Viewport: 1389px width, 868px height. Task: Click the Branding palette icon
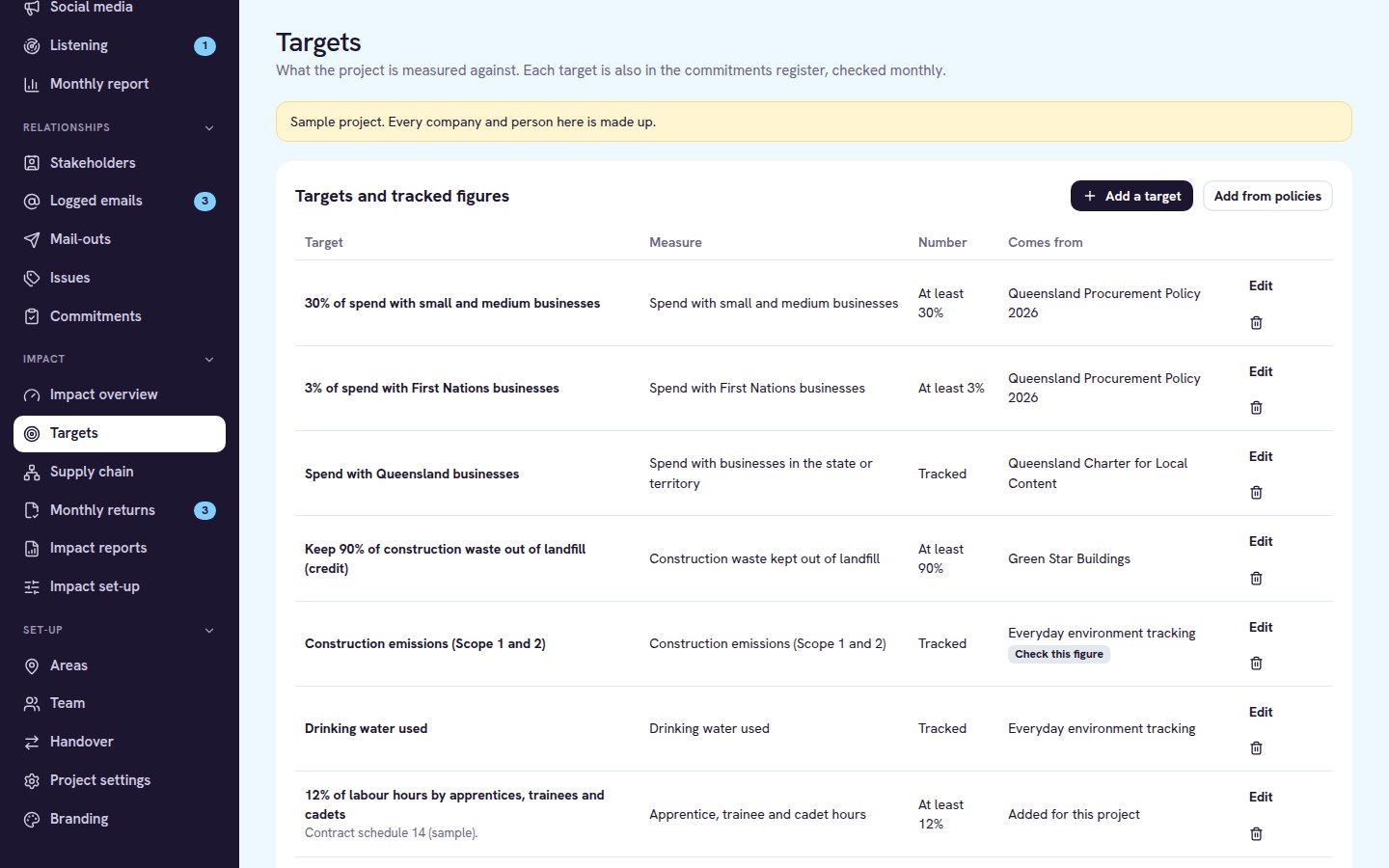click(32, 819)
